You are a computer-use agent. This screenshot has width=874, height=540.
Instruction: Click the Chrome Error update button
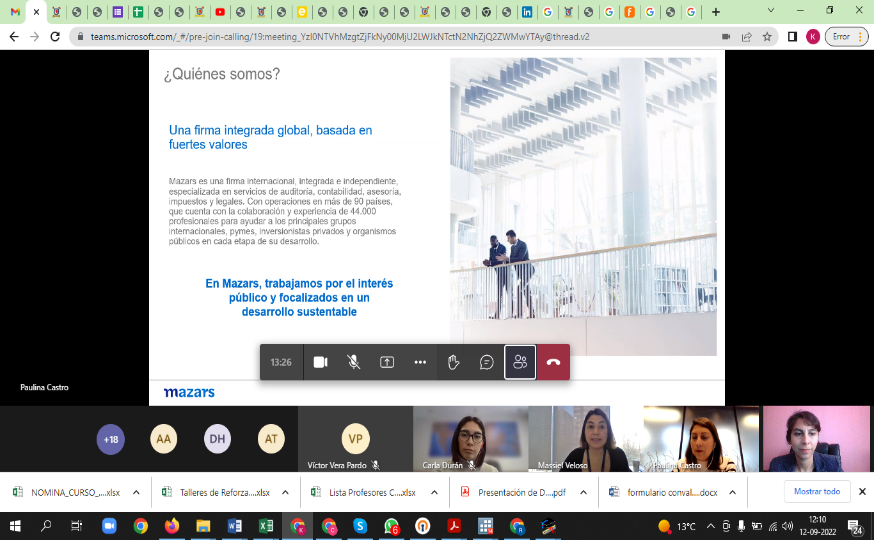pyautogui.click(x=846, y=37)
